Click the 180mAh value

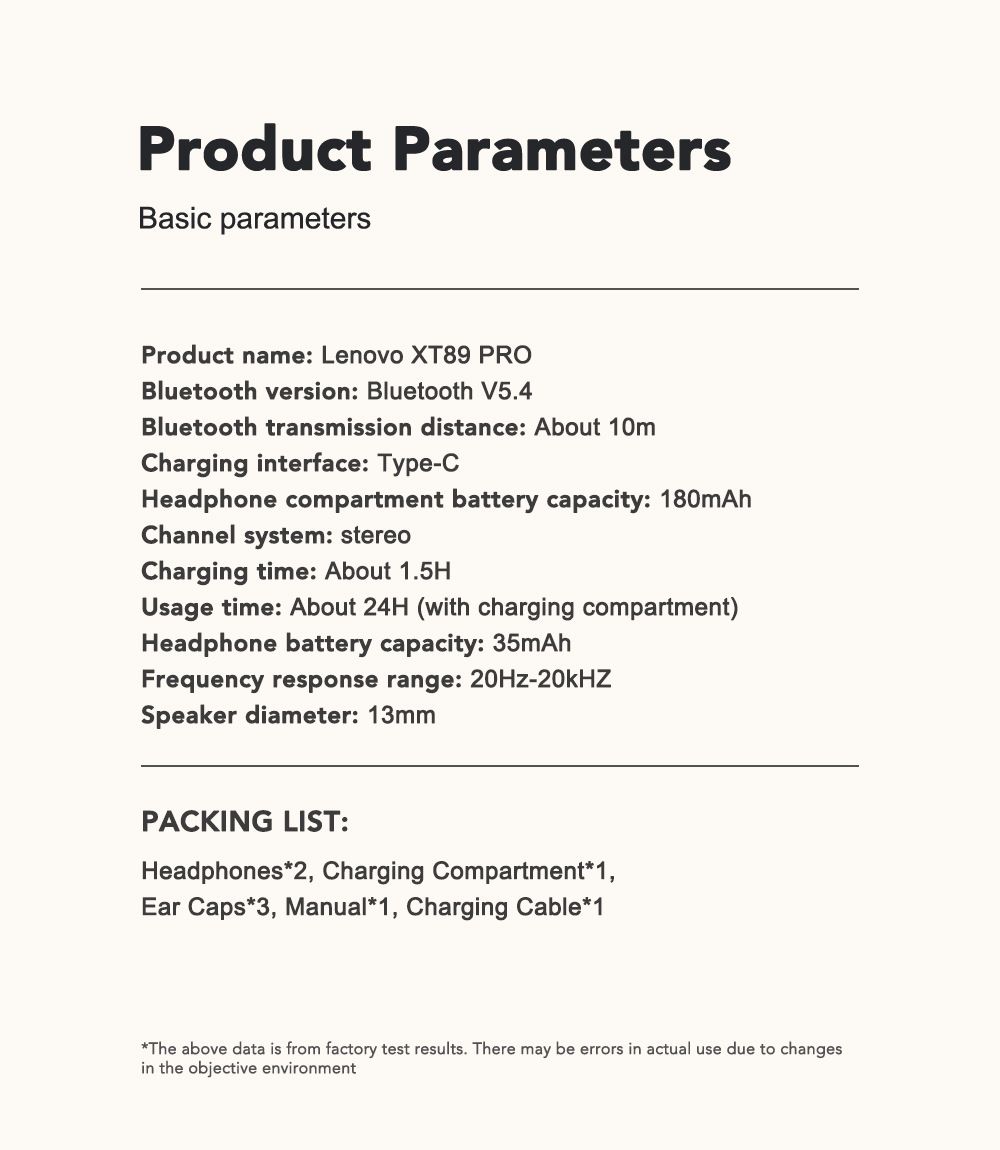click(705, 499)
